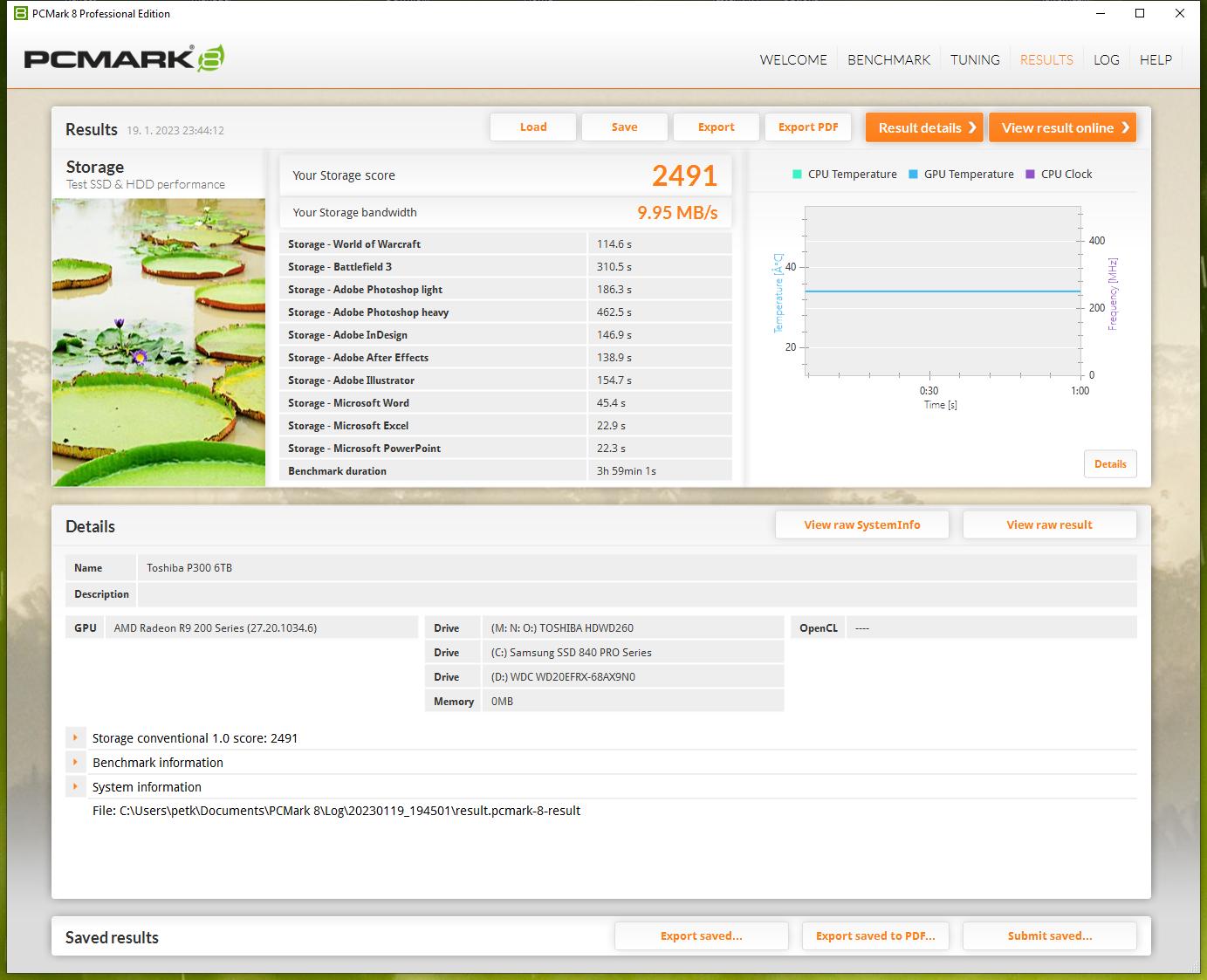Screen dimensions: 1207x980
Task: Click the CPU Temperature legend swatch
Action: tap(797, 174)
